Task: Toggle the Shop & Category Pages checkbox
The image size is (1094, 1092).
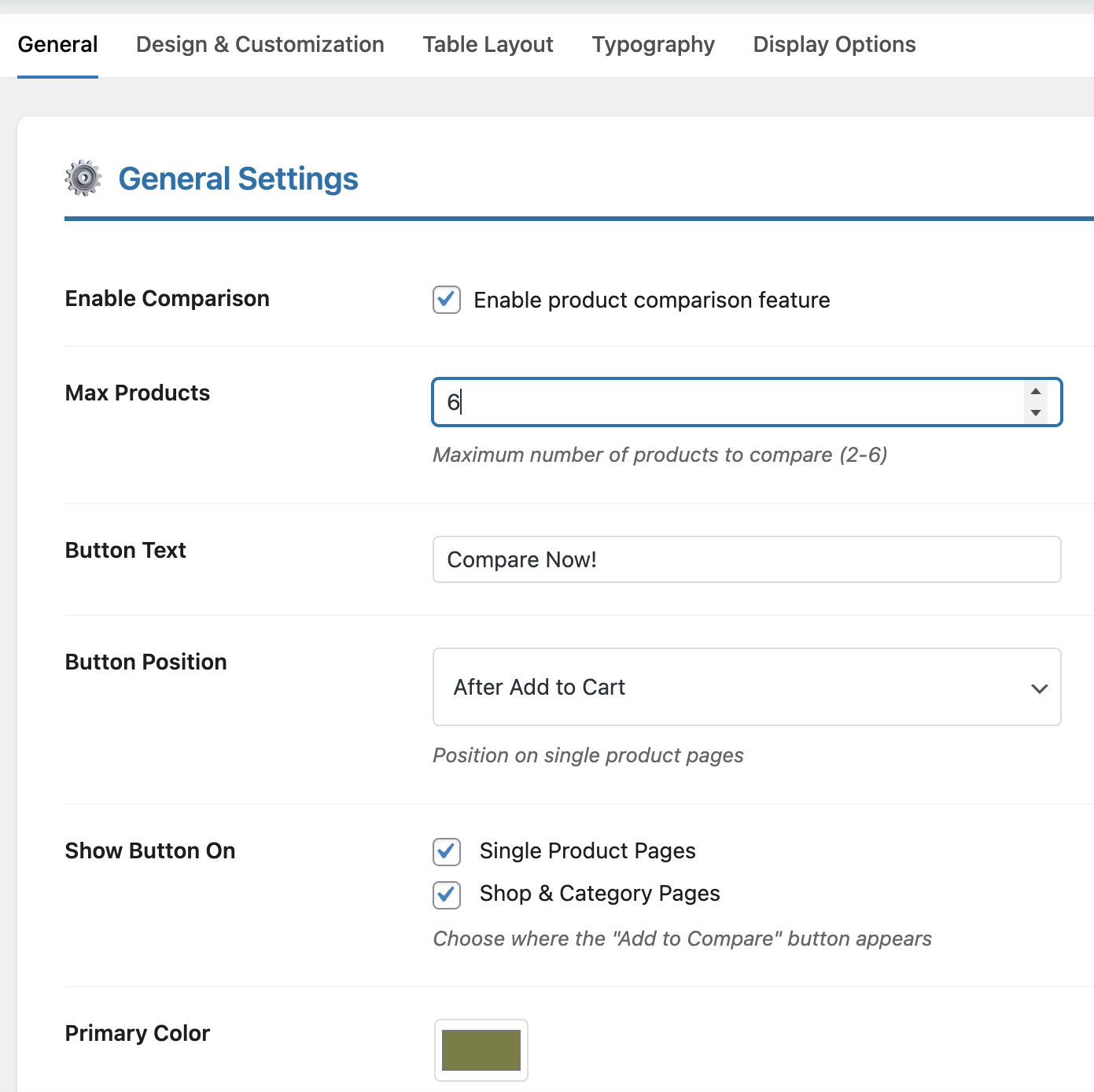Action: pos(447,895)
